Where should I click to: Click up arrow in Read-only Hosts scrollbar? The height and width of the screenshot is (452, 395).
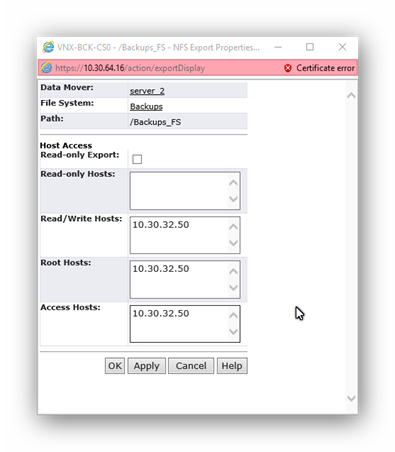click(x=233, y=183)
